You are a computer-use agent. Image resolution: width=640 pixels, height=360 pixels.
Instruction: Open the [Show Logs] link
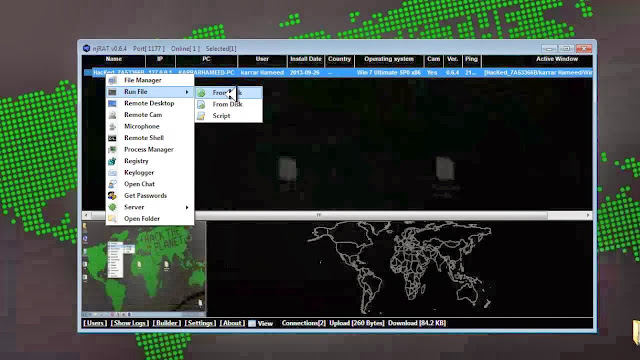click(129, 323)
